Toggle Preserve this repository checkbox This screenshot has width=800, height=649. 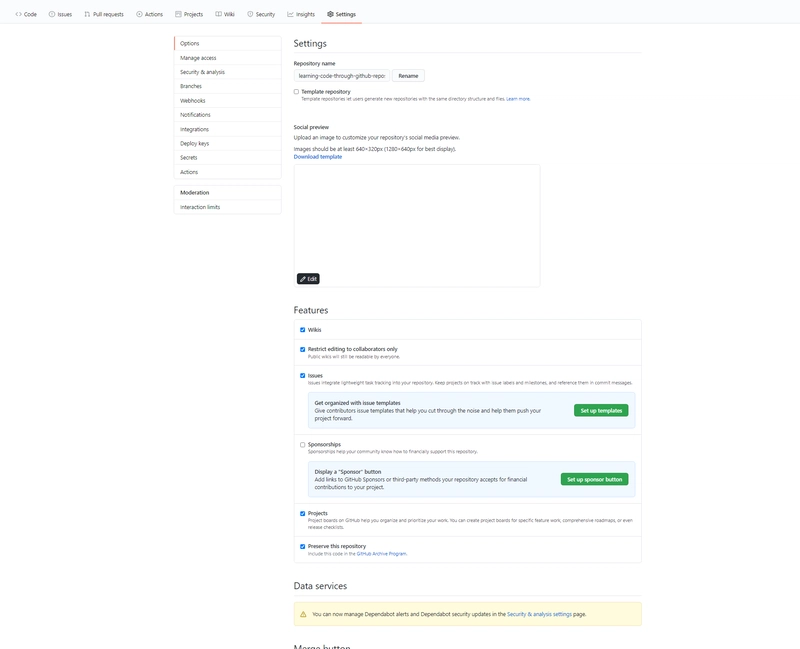click(x=303, y=546)
